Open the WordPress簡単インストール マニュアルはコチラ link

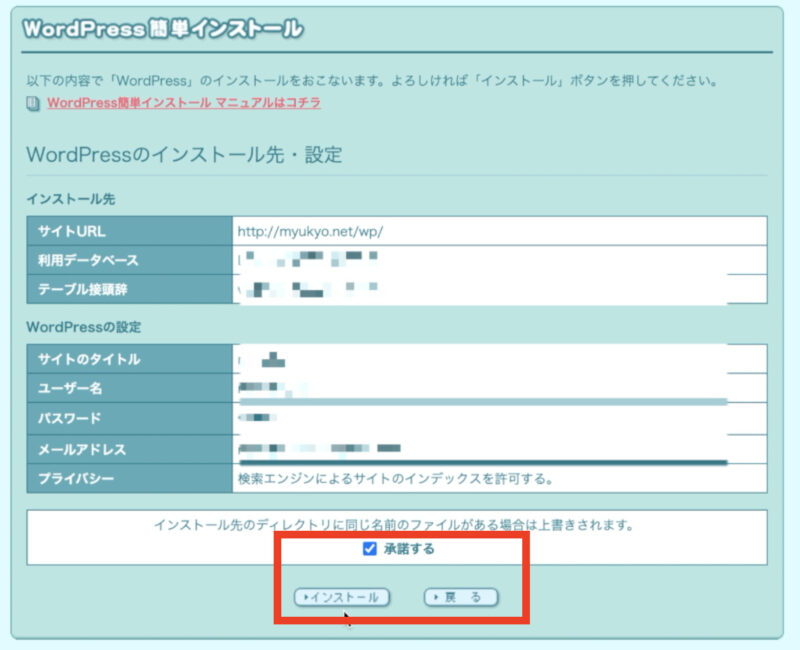[184, 103]
